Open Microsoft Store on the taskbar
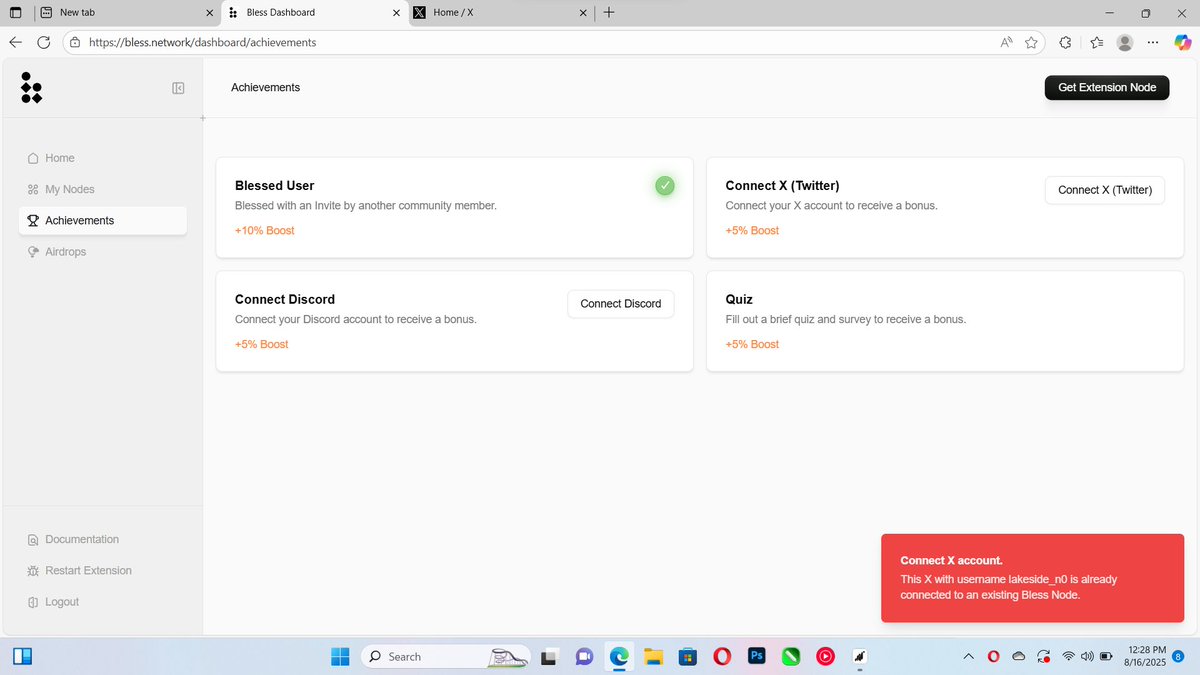Image resolution: width=1200 pixels, height=675 pixels. pos(688,657)
